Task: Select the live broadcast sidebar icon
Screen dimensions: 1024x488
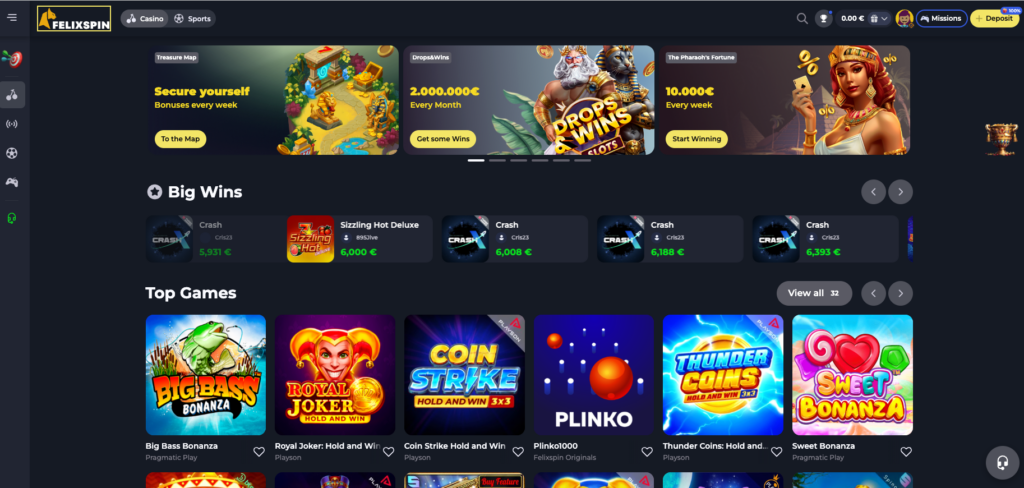Action: [x=12, y=123]
